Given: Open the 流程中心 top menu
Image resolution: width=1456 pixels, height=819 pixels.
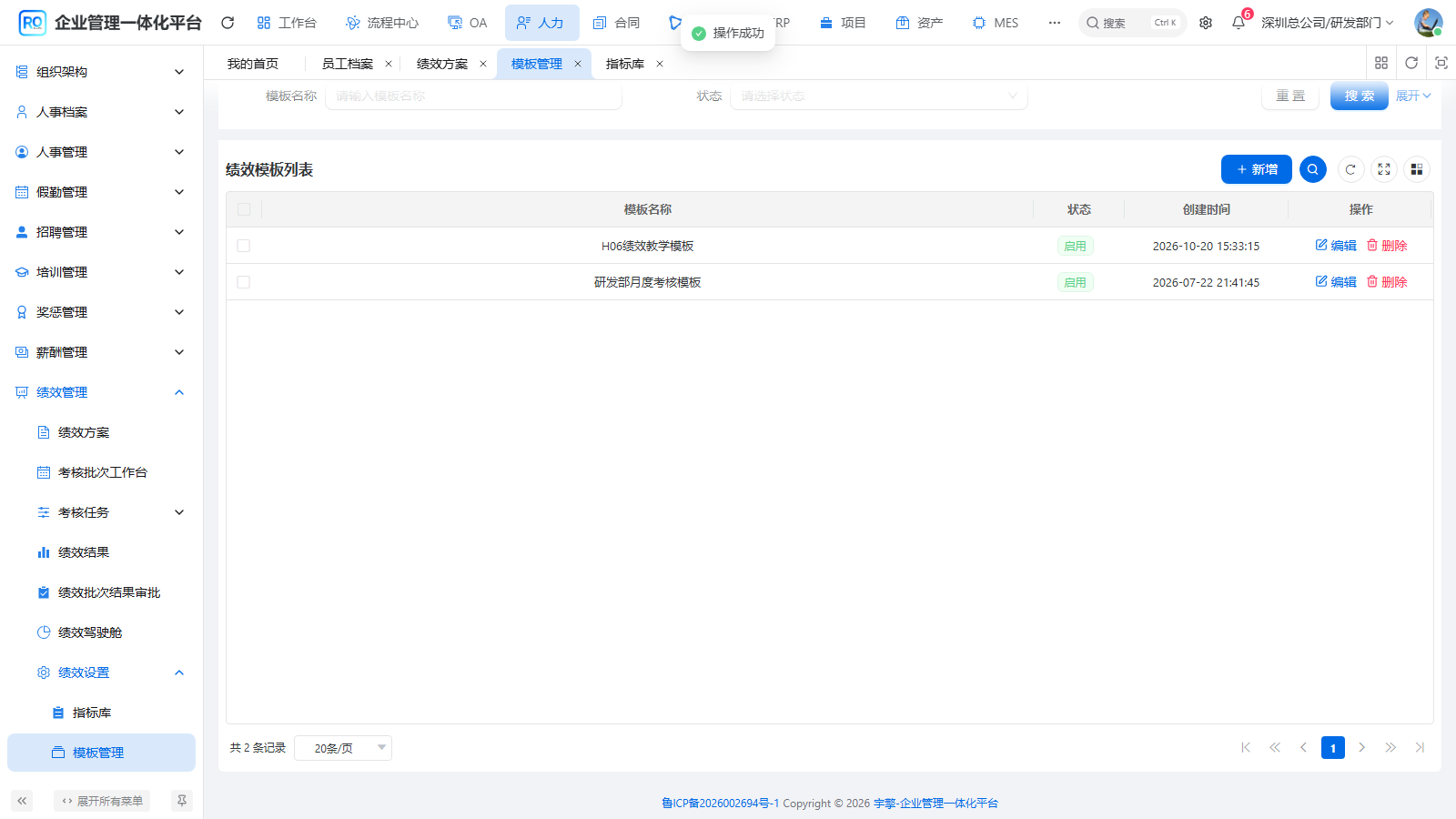Looking at the screenshot, I should coord(382,23).
